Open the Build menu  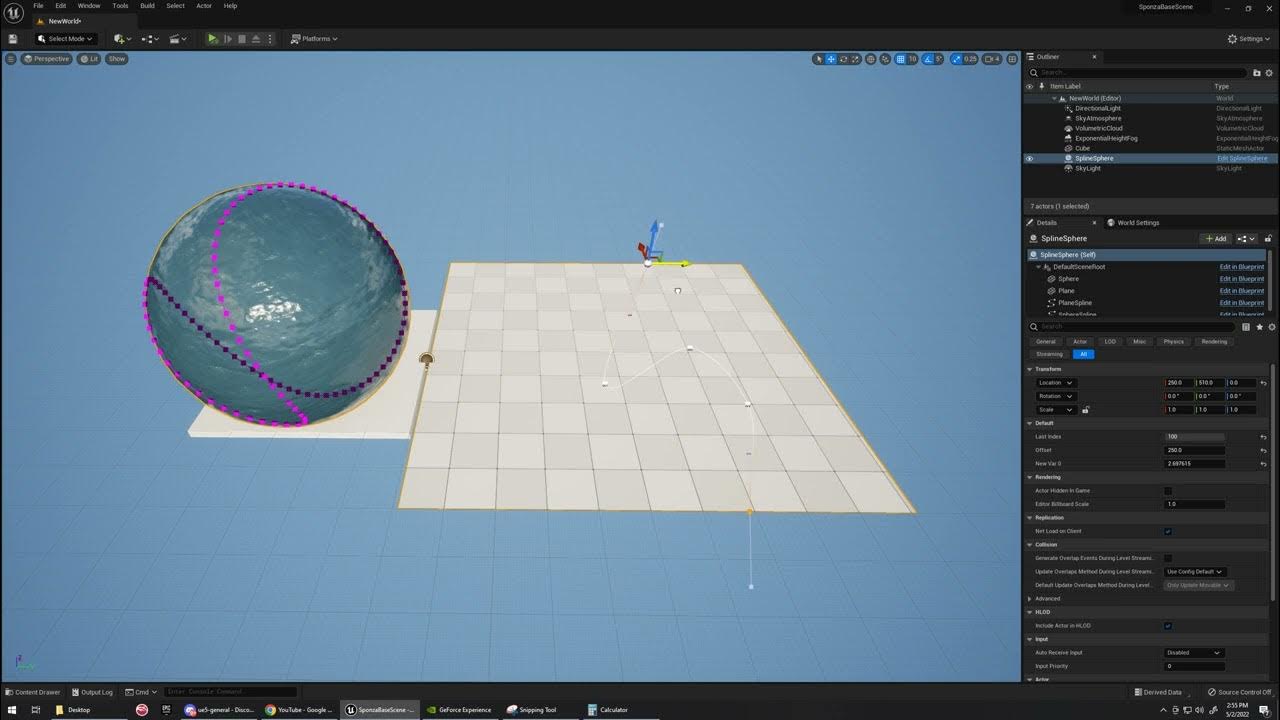147,6
